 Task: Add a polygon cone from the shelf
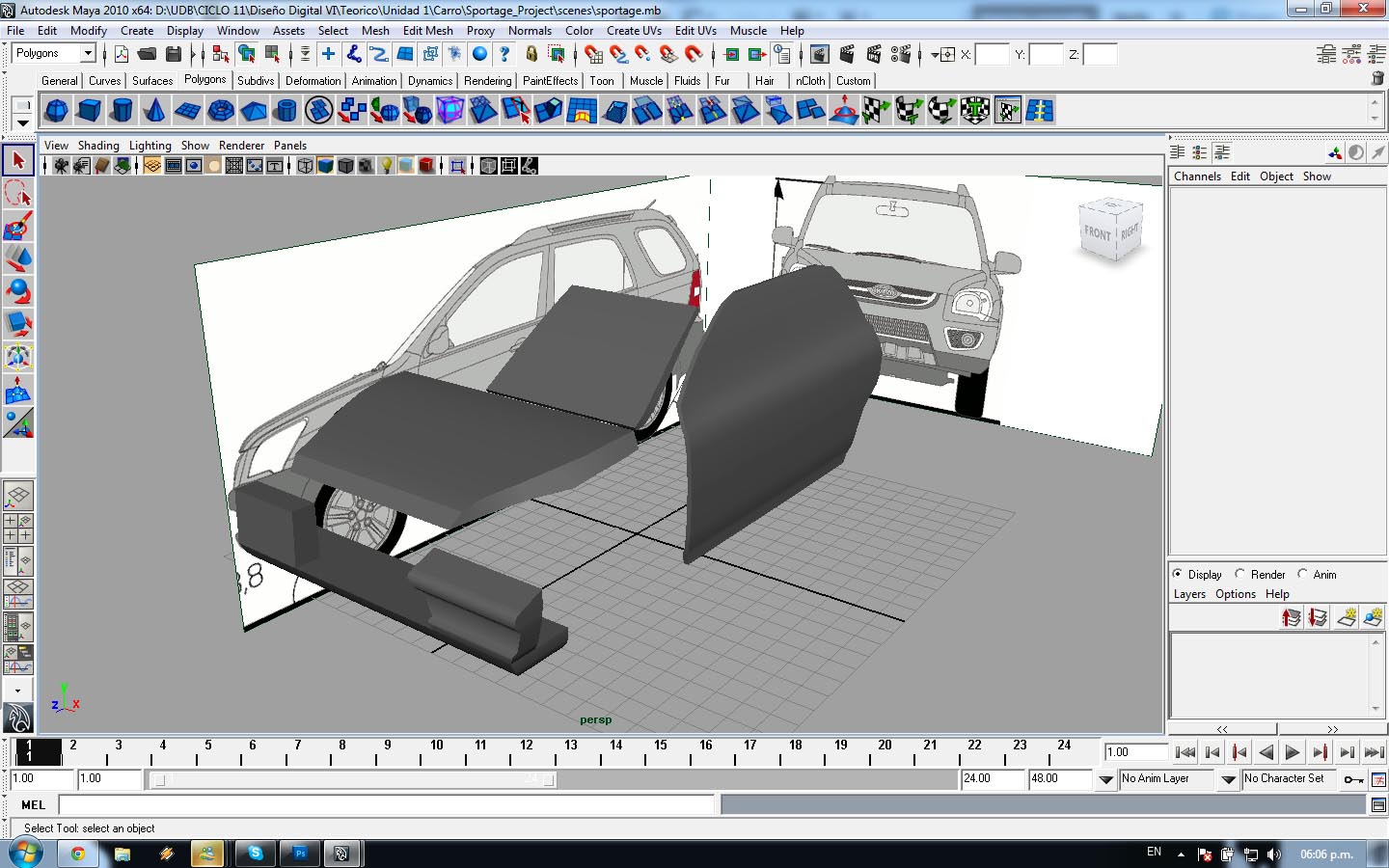tap(154, 111)
